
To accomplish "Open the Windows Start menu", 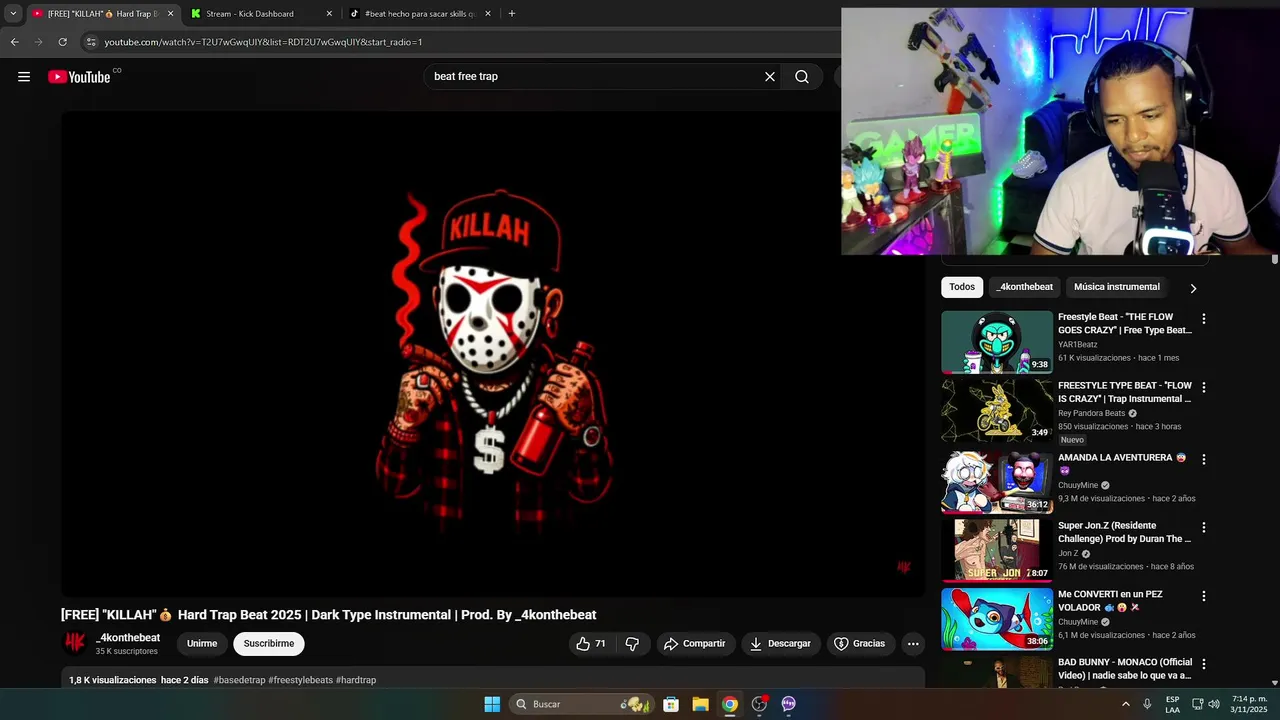I will point(492,704).
